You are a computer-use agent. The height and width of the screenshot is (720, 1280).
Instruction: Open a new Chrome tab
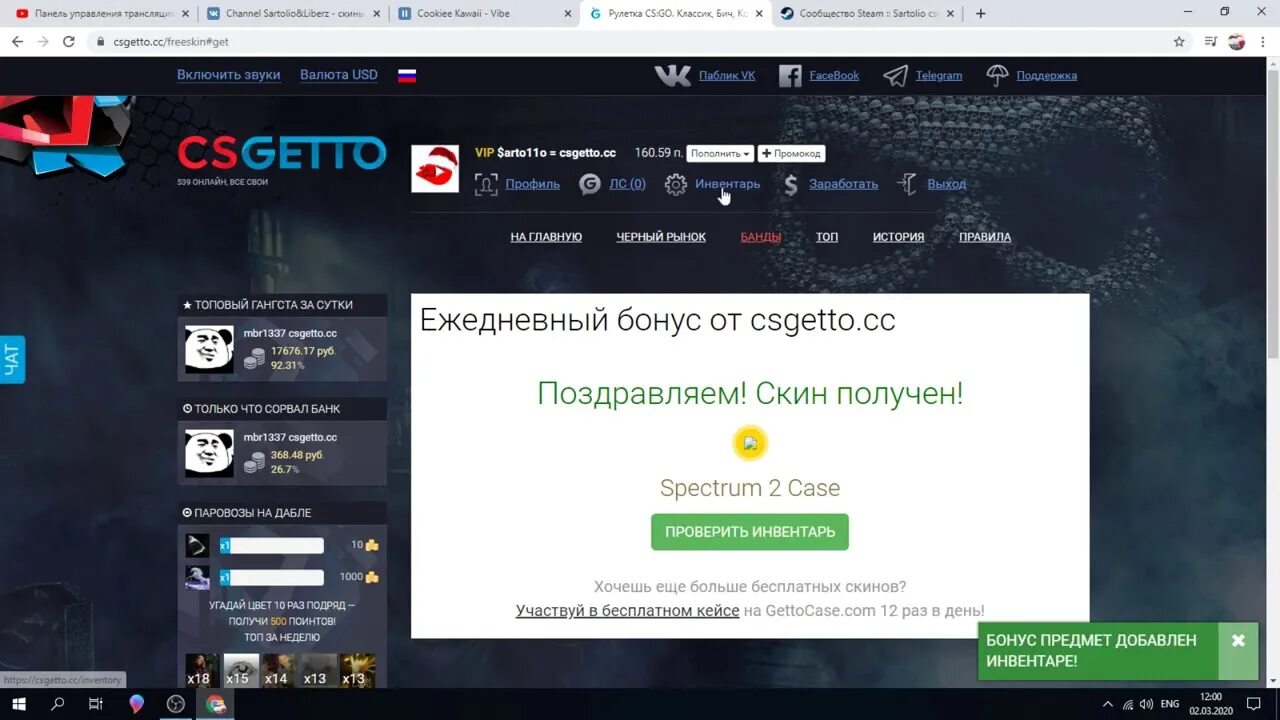pos(981,14)
